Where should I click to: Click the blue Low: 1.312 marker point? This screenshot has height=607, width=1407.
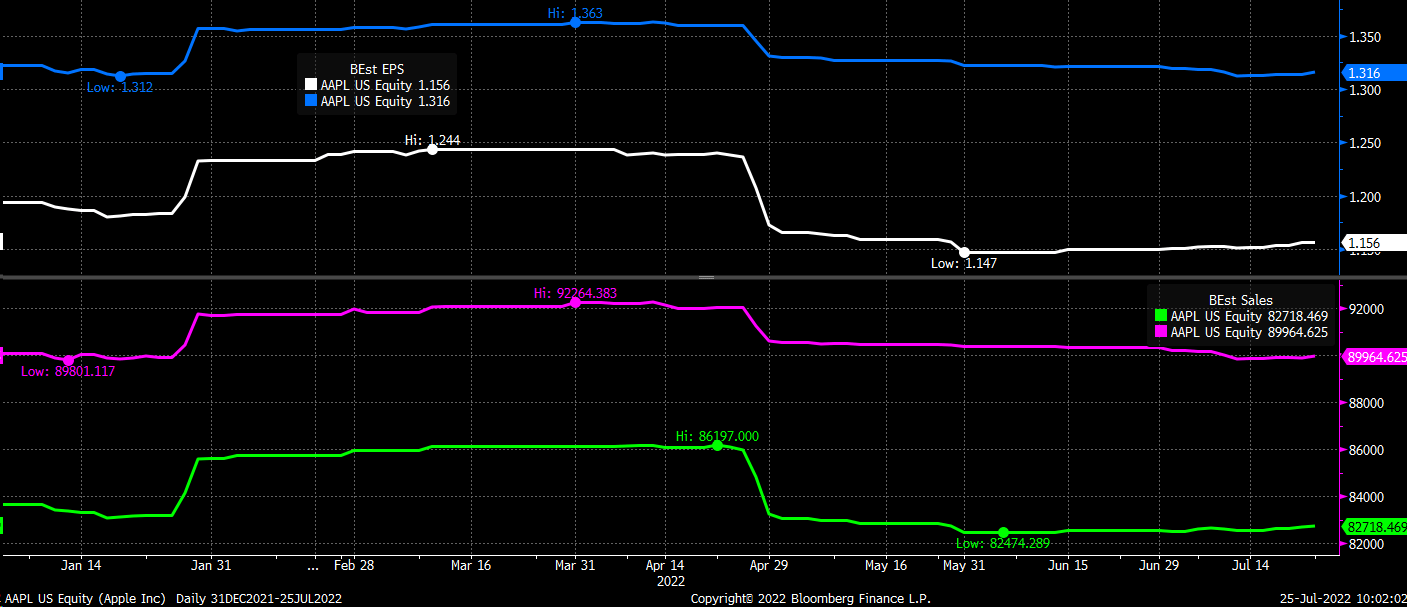(x=120, y=76)
